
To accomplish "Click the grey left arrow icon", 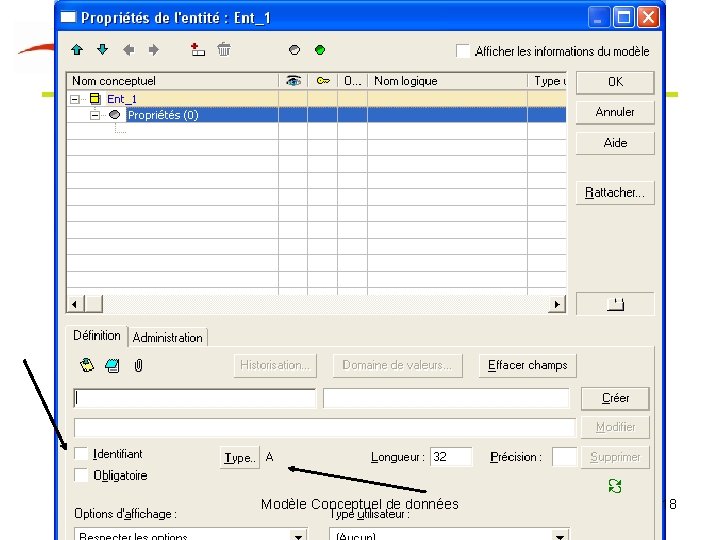I will click(129, 50).
